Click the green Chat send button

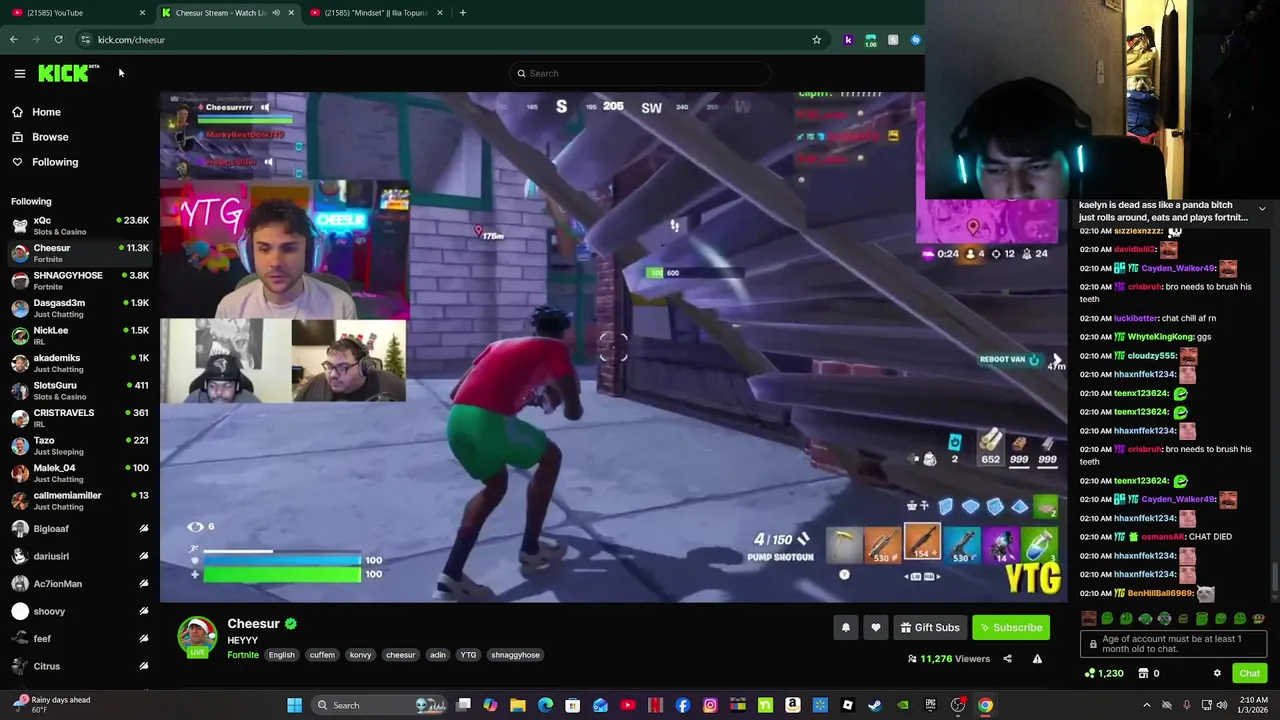tap(1249, 674)
